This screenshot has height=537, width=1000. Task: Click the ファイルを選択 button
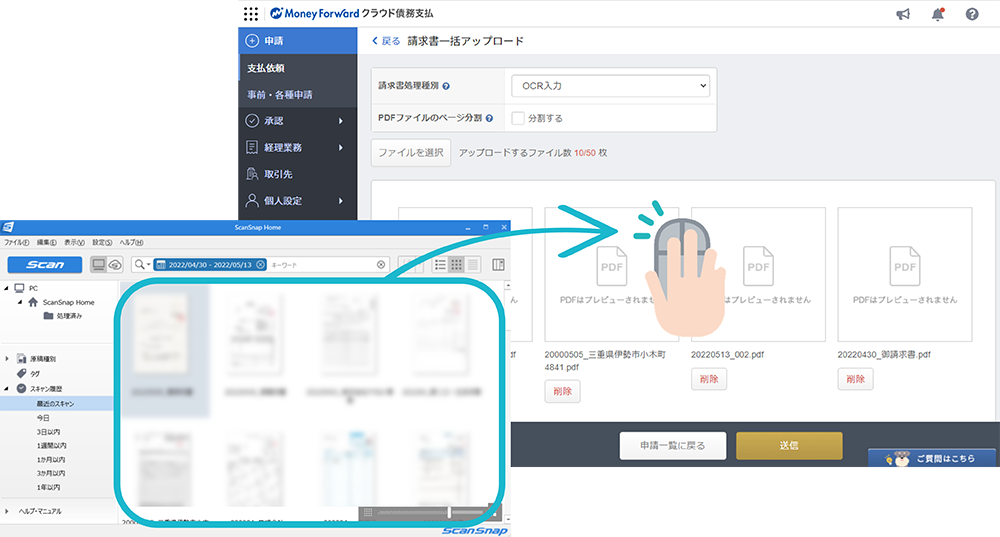(411, 153)
